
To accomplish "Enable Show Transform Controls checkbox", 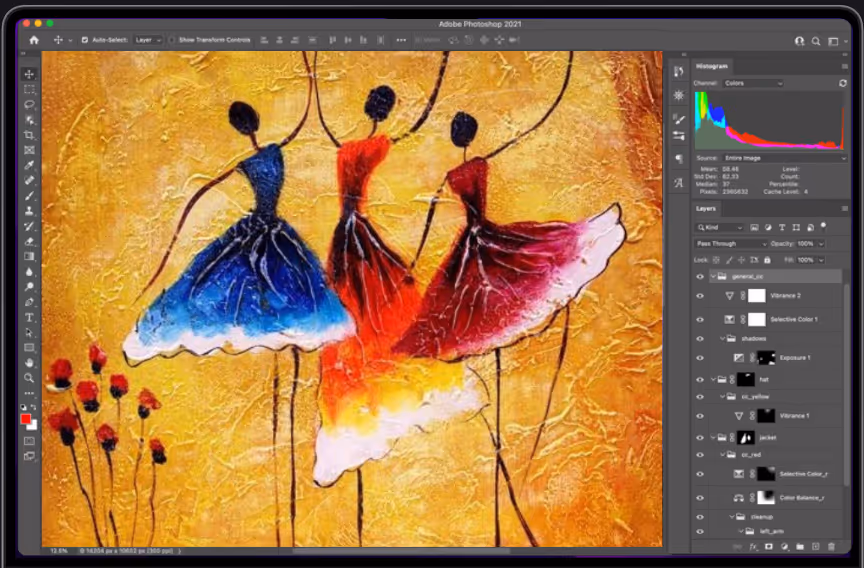I will coord(172,40).
